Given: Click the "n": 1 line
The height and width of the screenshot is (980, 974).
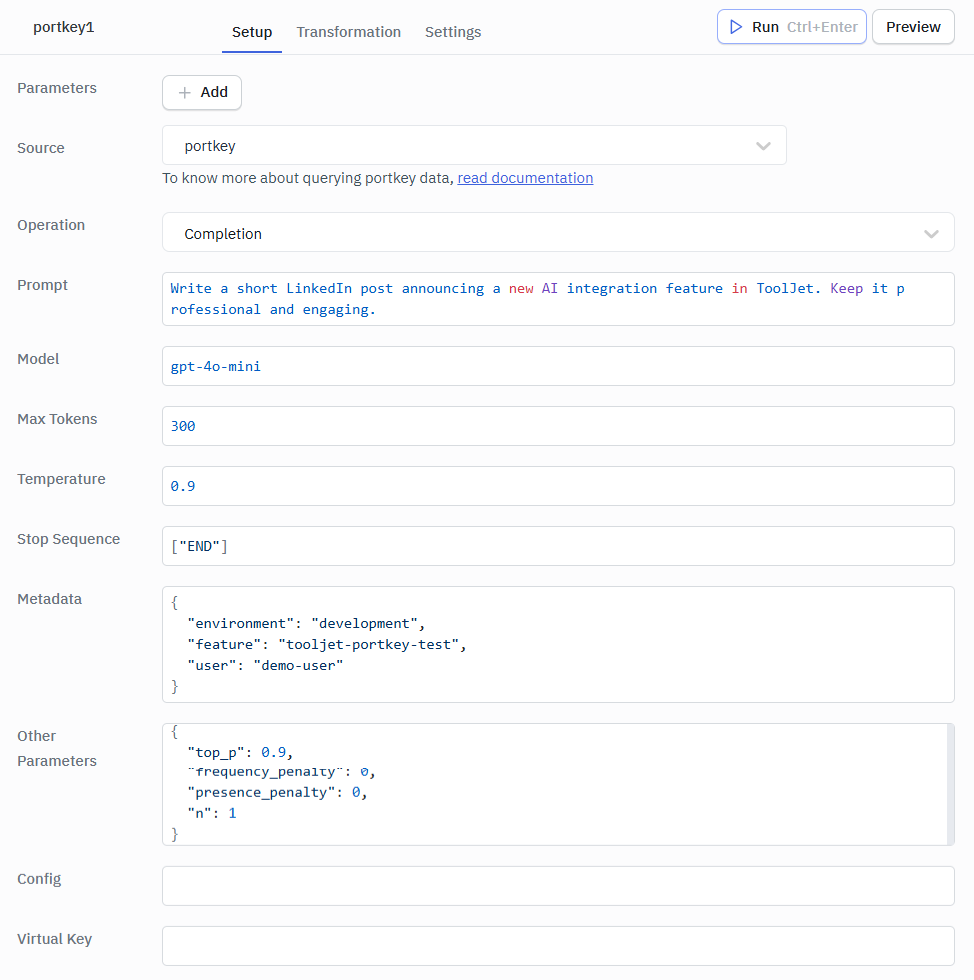Looking at the screenshot, I should coord(212,813).
